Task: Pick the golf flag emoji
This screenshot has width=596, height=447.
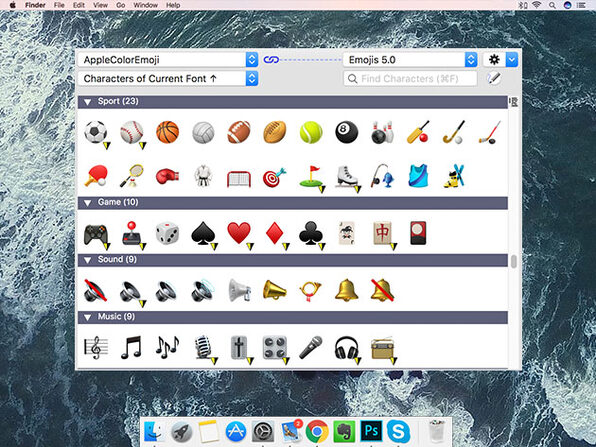Action: pyautogui.click(x=311, y=176)
